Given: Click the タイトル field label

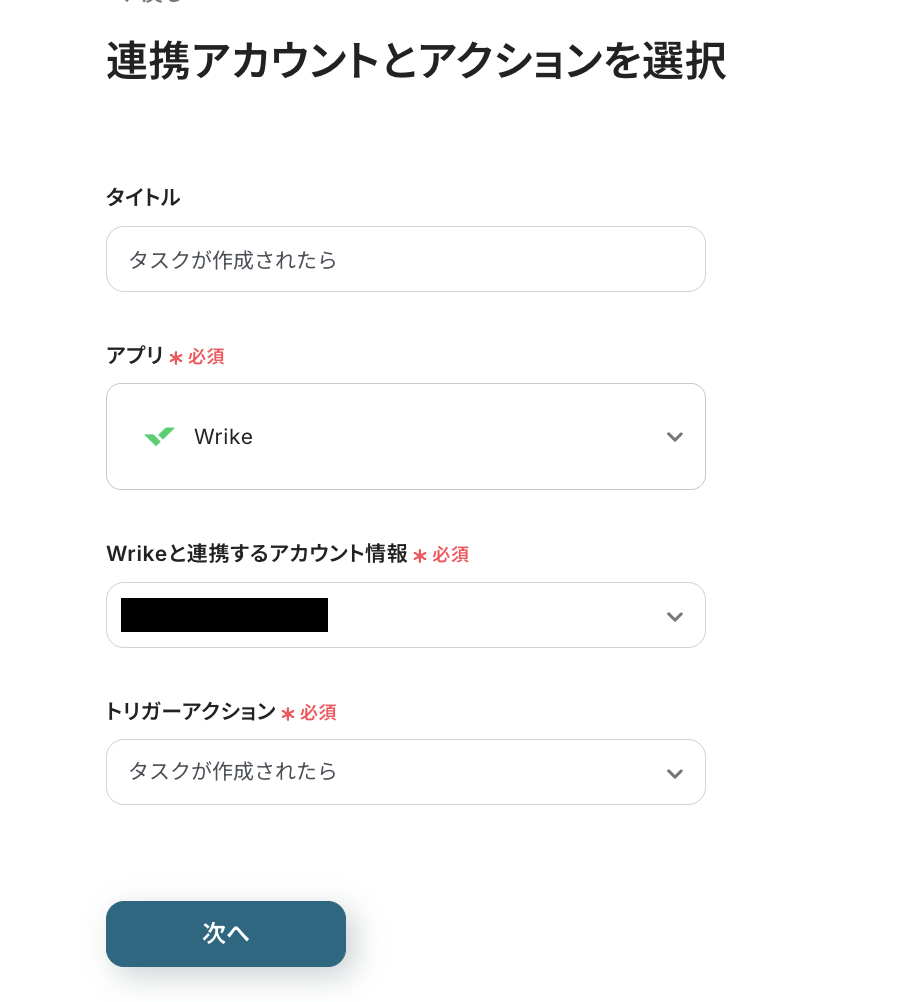Looking at the screenshot, I should (143, 198).
